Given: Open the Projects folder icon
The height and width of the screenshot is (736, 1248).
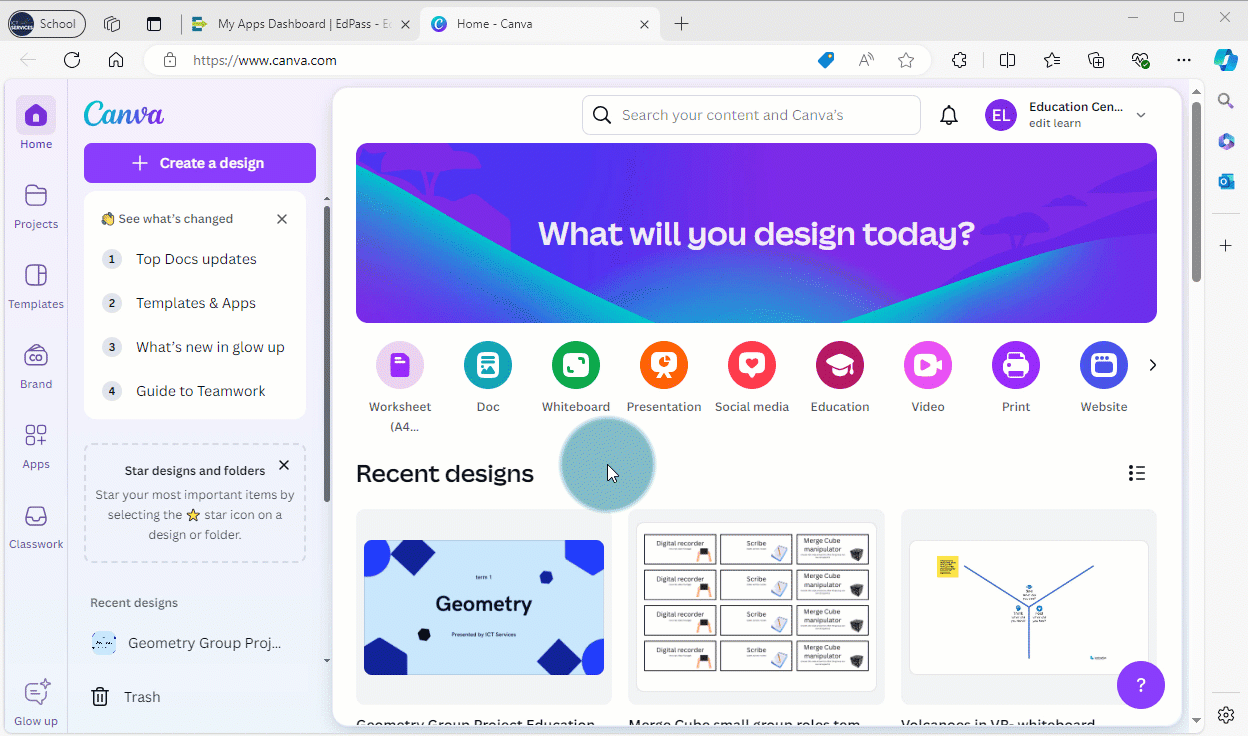Looking at the screenshot, I should click(36, 195).
